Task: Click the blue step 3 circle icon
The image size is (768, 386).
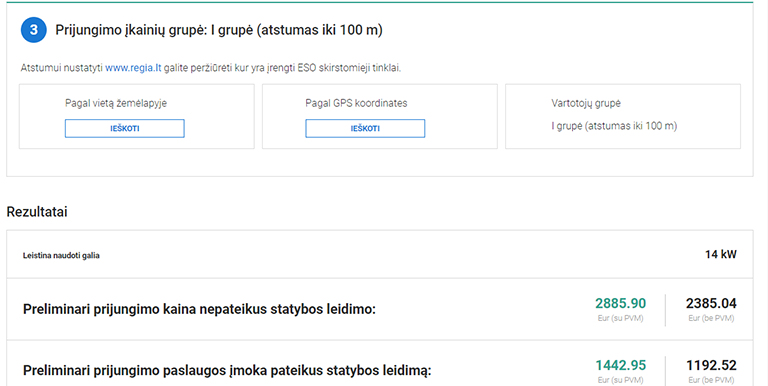Action: click(33, 30)
